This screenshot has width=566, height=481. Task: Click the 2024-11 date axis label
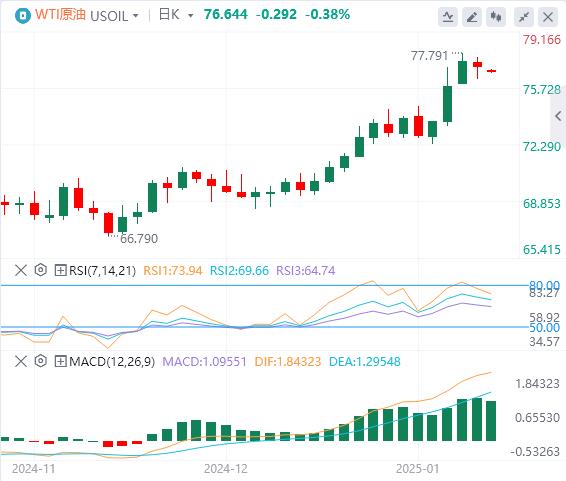pyautogui.click(x=34, y=469)
